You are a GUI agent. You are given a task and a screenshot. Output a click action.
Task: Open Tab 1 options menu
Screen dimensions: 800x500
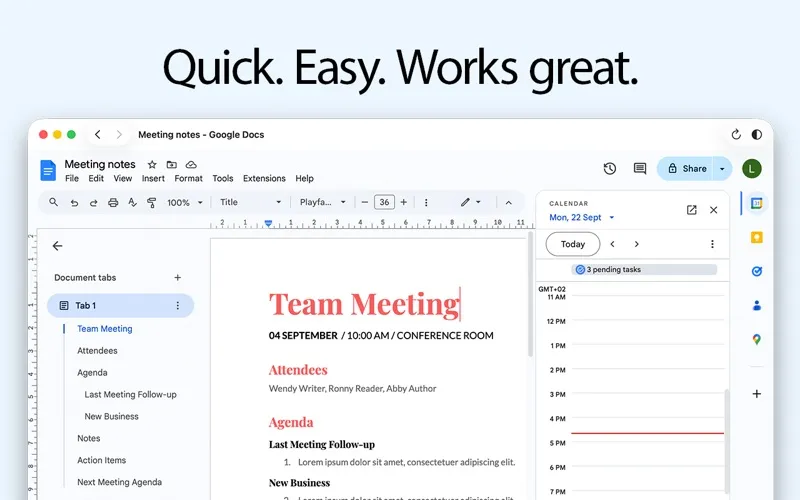click(178, 305)
